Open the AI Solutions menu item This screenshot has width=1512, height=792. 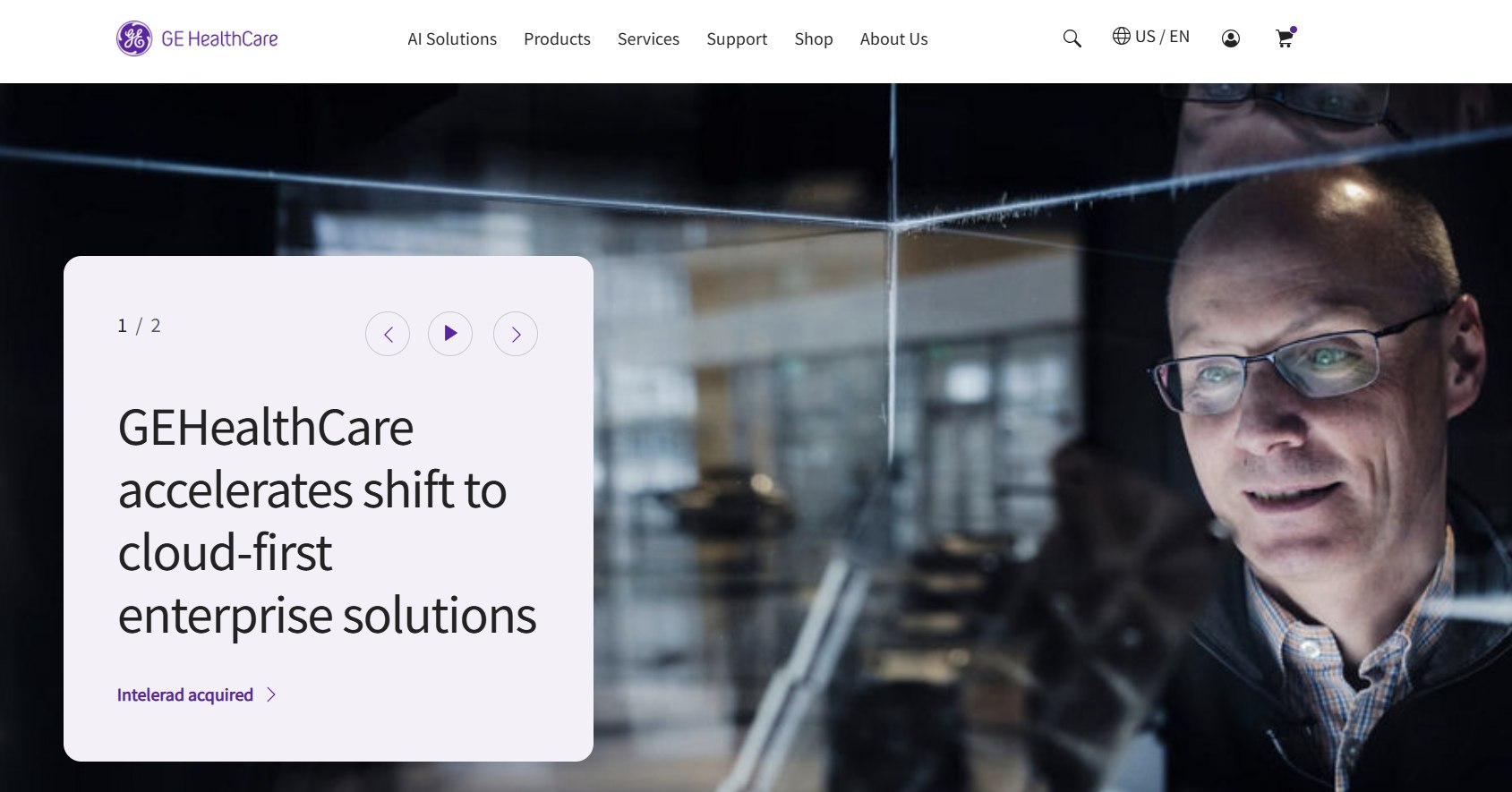tap(452, 39)
